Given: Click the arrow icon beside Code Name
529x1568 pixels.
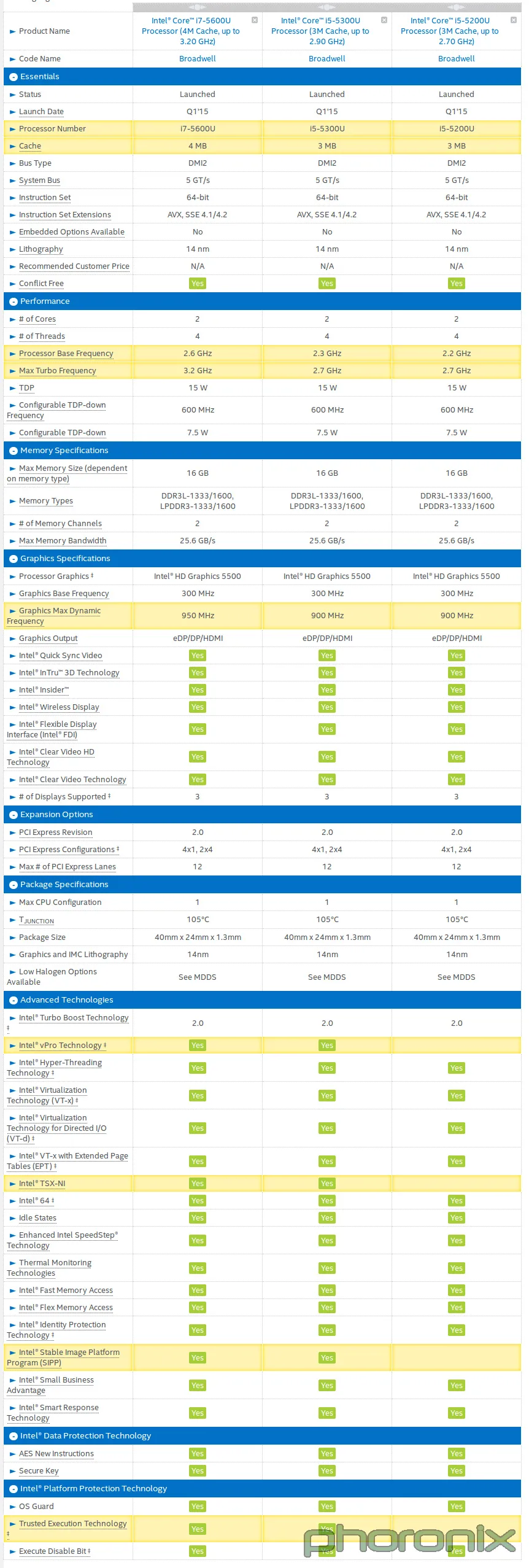Looking at the screenshot, I should pyautogui.click(x=12, y=59).
